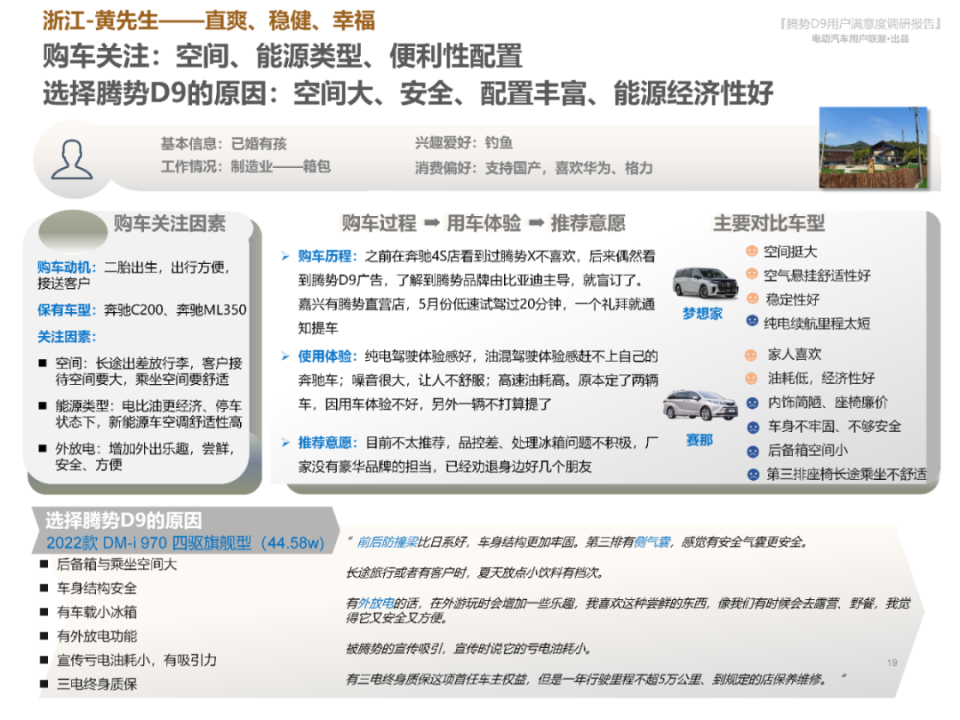Select the smiley icon beside 空间挺大
Image resolution: width=960 pixels, height=720 pixels.
click(751, 252)
